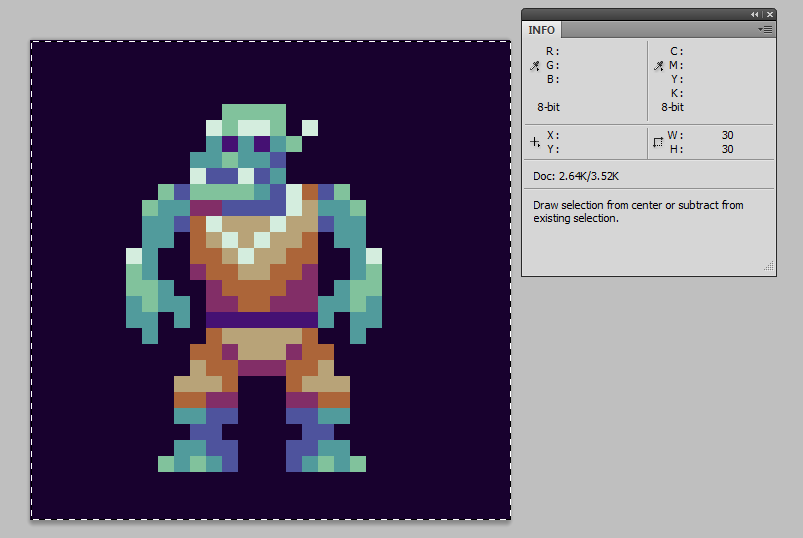Click the turtle's right purple eye pixel

[x=262, y=144]
